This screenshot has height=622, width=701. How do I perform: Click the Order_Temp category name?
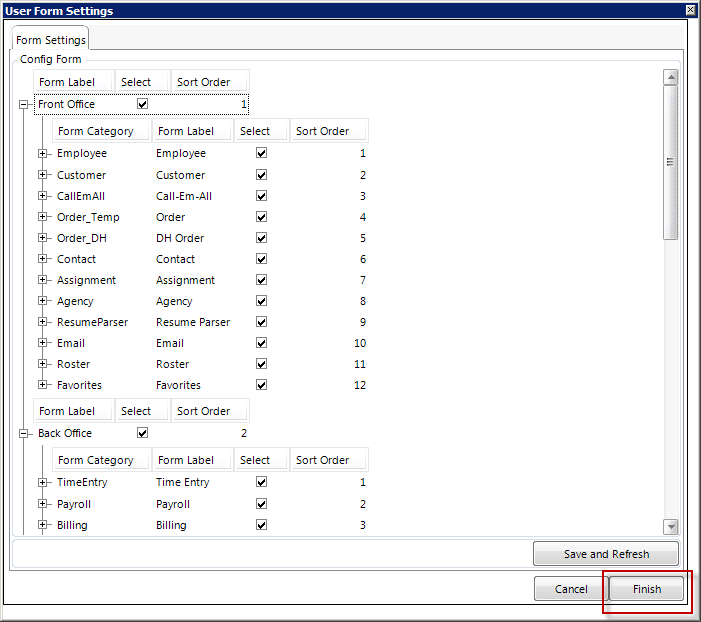point(88,217)
